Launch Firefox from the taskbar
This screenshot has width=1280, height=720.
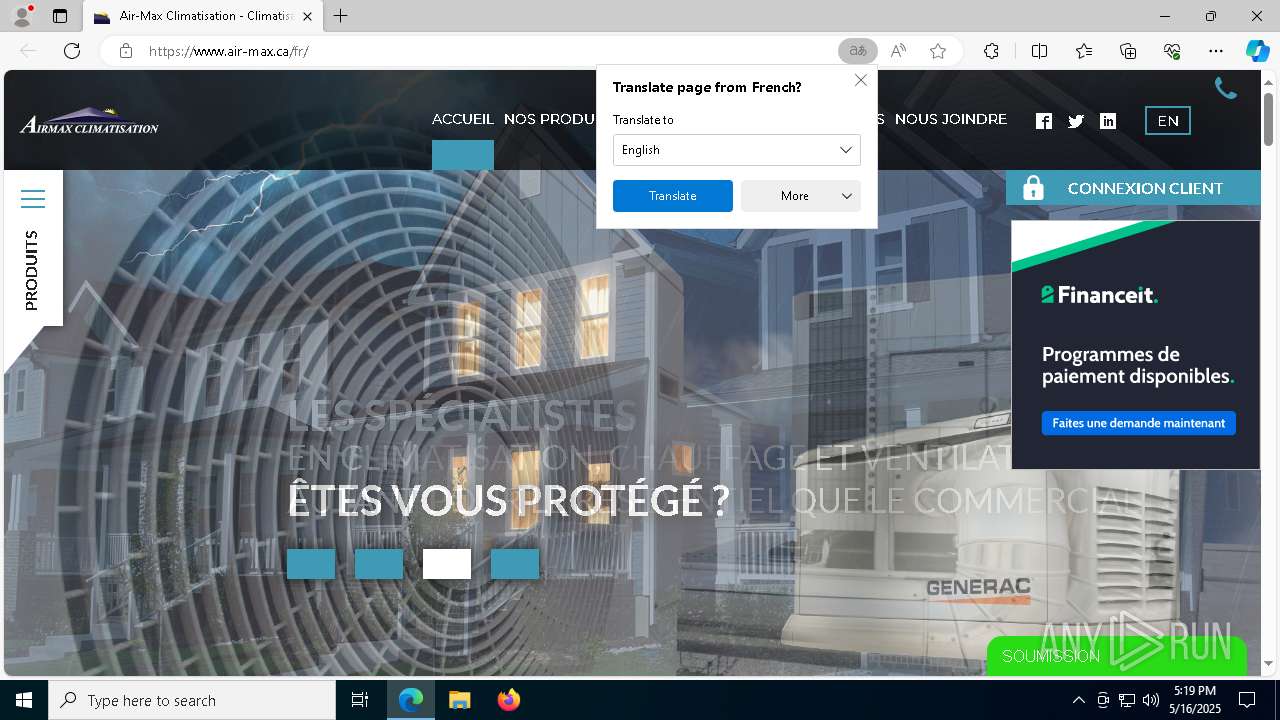point(508,700)
